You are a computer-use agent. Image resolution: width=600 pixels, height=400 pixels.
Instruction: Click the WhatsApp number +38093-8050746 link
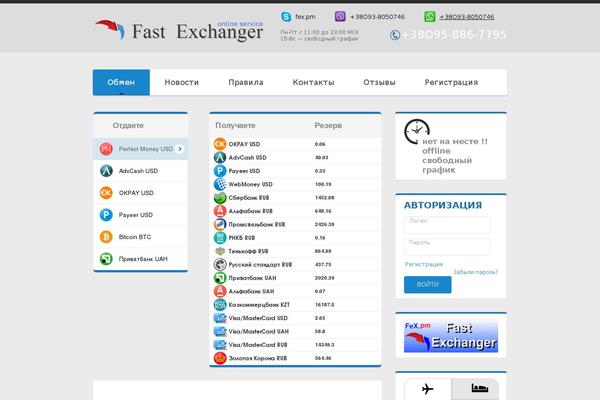pos(466,17)
